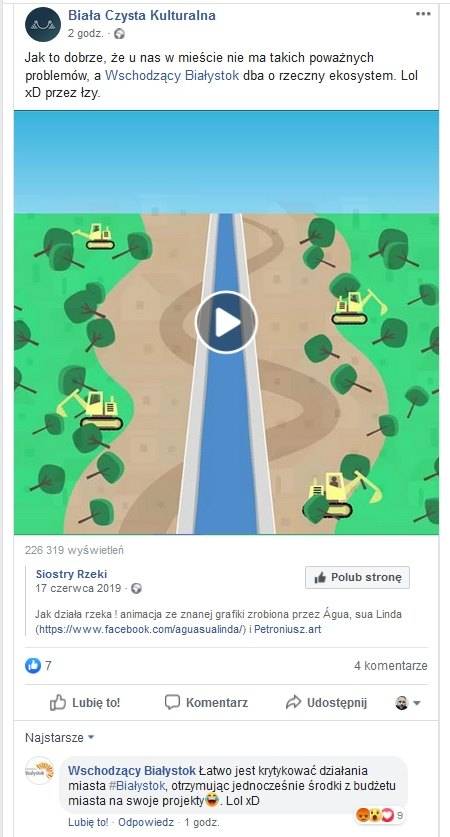Image resolution: width=450 pixels, height=837 pixels.
Task: Click the Biała Czysta Kulturalna profile avatar
Action: [x=43, y=25]
